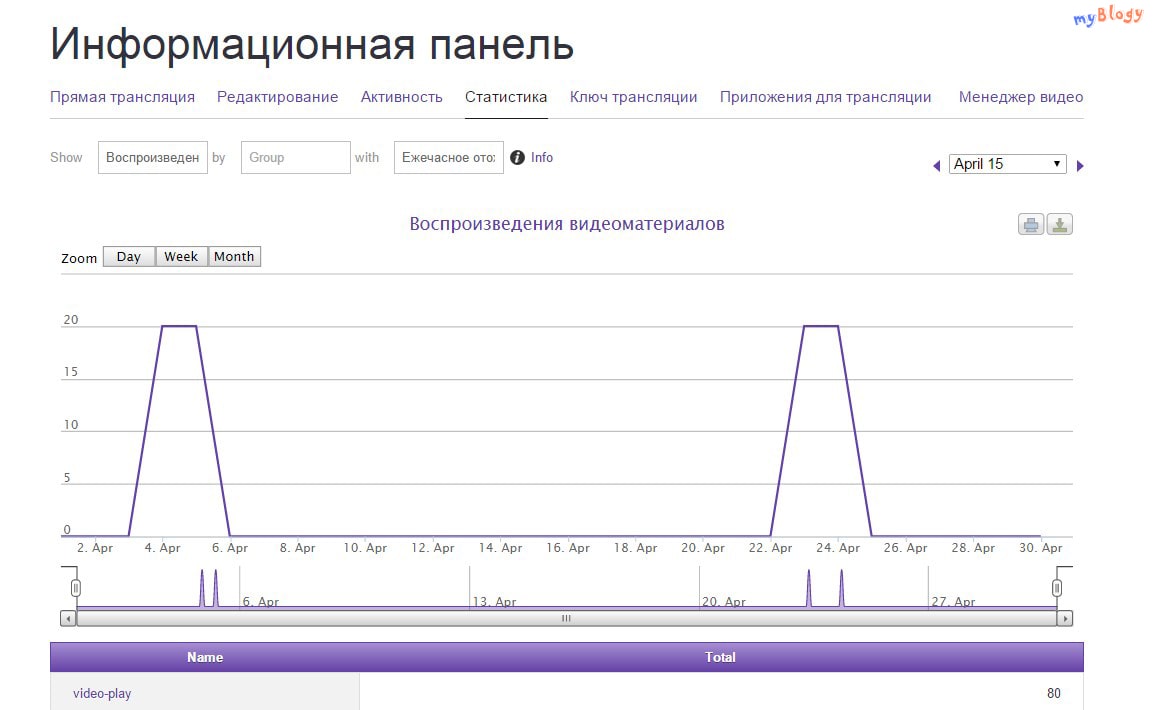
Task: Click the print chart icon
Action: 1031,225
